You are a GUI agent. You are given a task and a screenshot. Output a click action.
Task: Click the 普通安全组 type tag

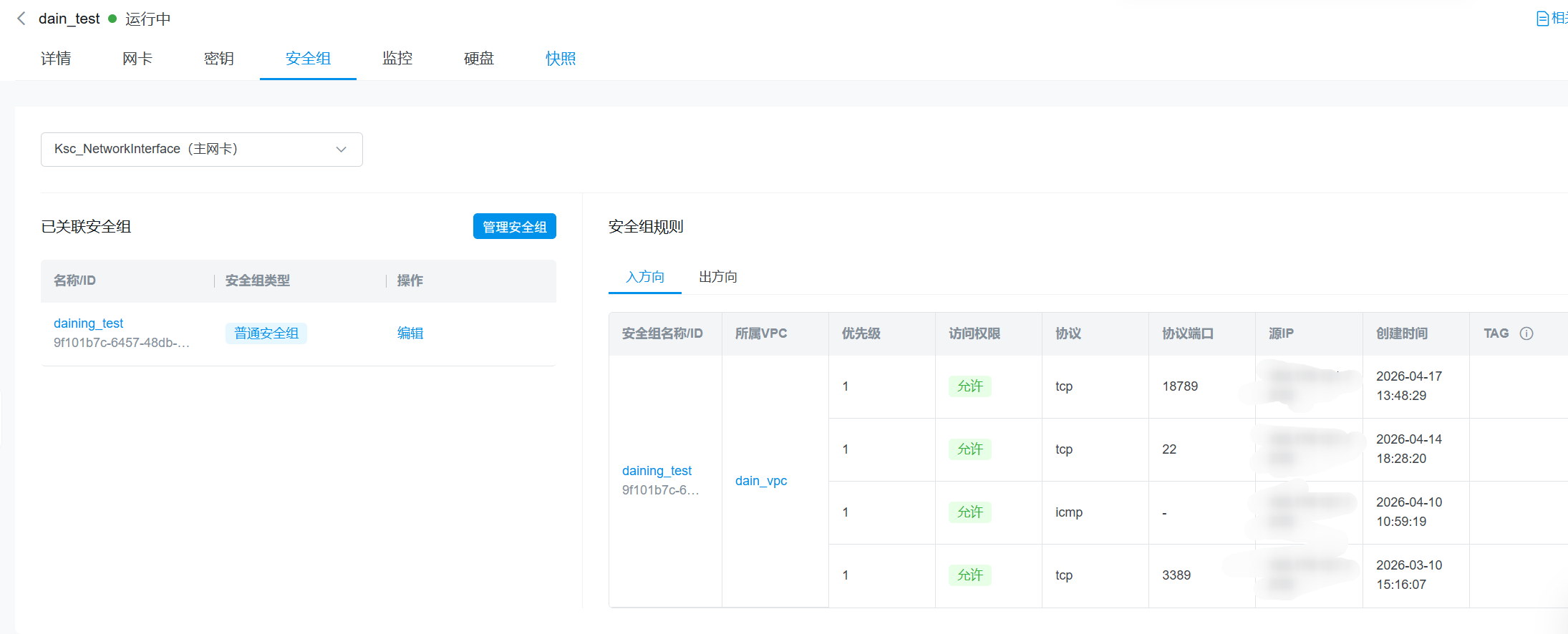(266, 333)
